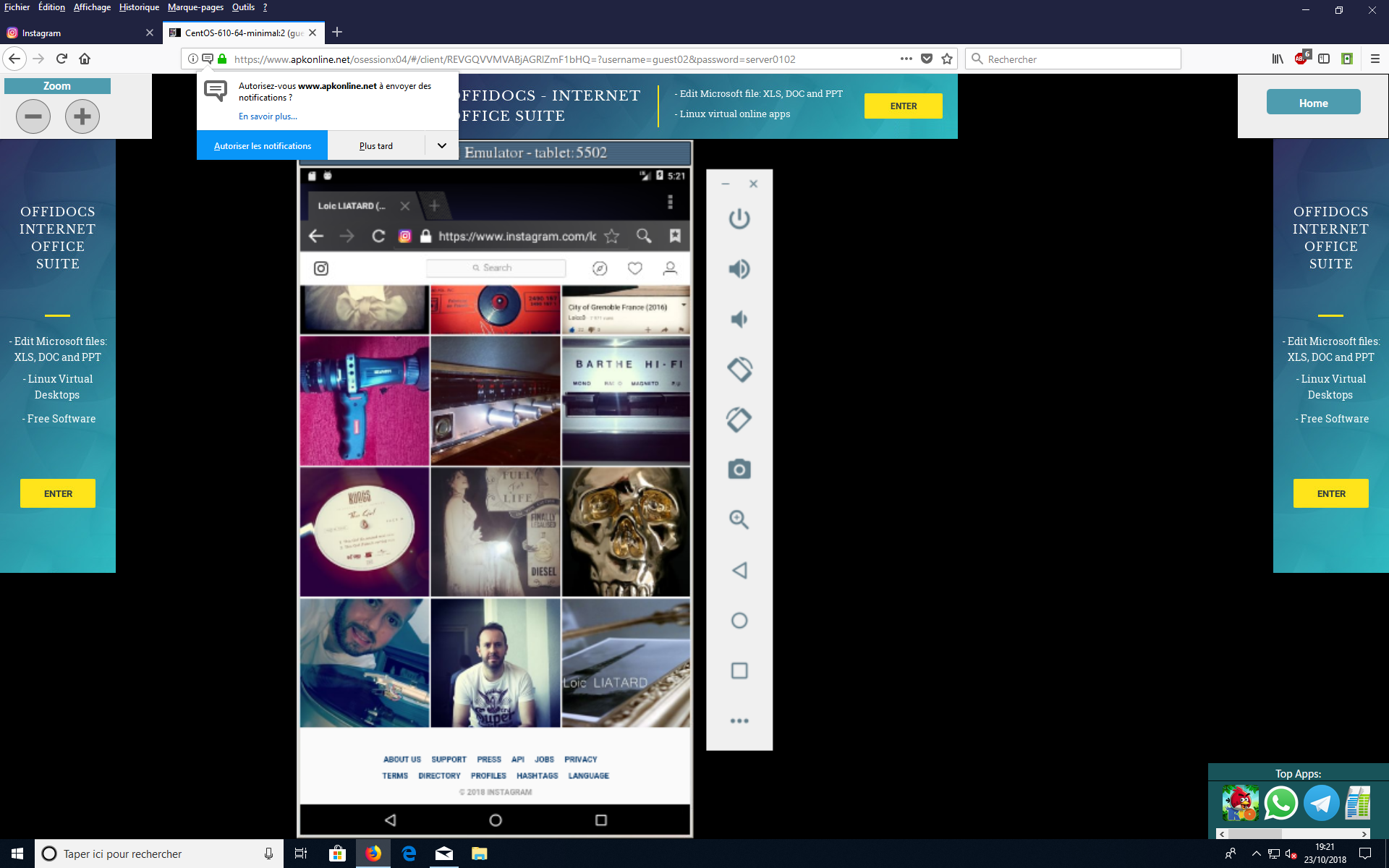Screen dimensions: 1389x868
Task: Click Instagram HASHTAGS footer link
Action: [537, 775]
